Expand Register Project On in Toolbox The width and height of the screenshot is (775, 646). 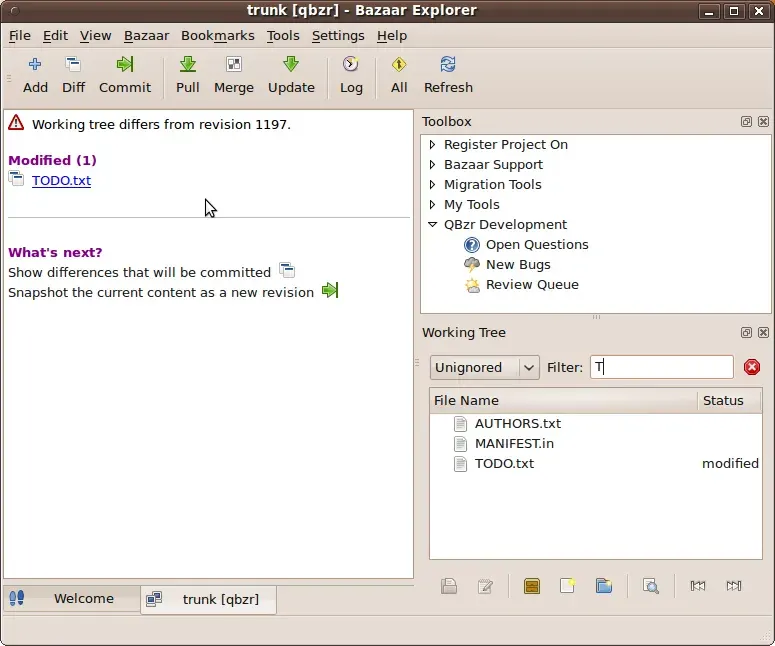(432, 144)
